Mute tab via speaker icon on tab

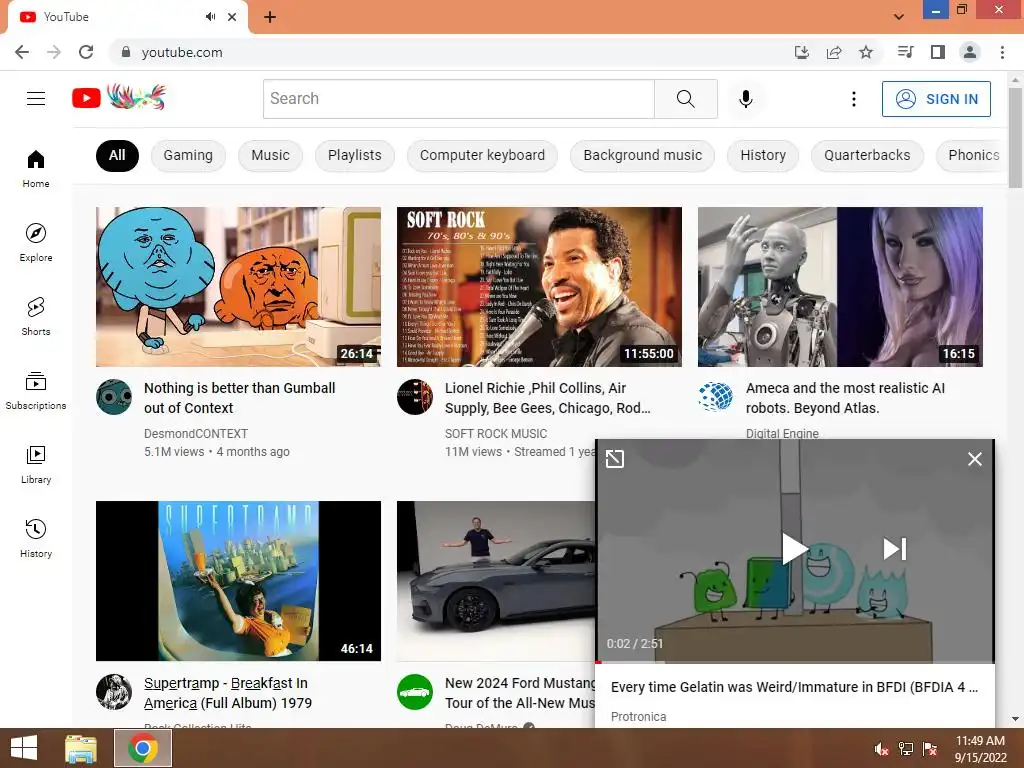click(x=210, y=17)
